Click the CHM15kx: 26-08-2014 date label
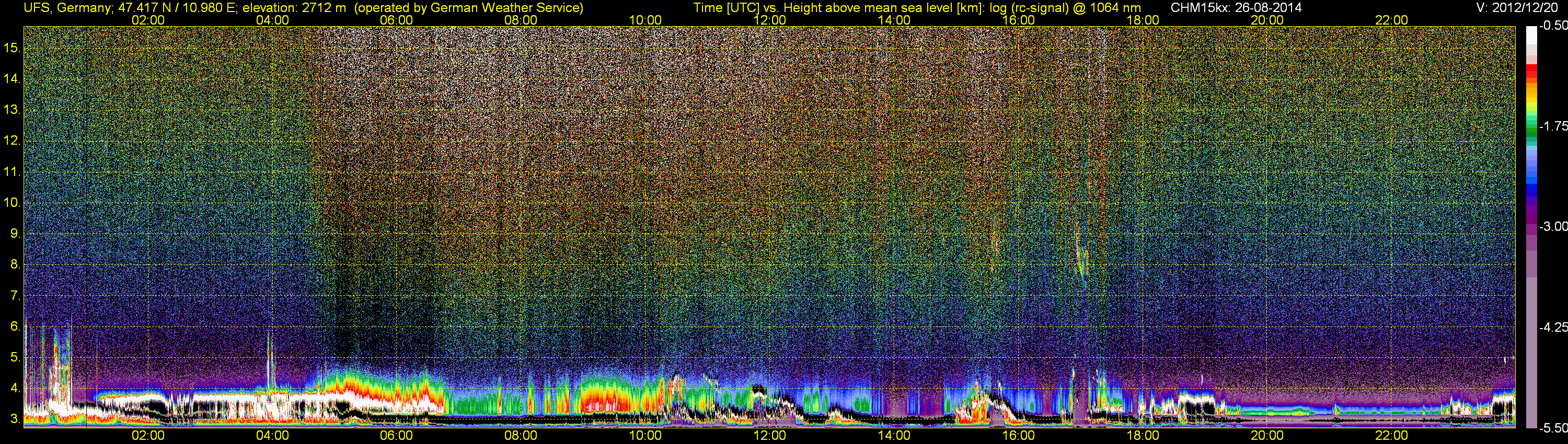The height and width of the screenshot is (444, 1568). click(x=1235, y=8)
